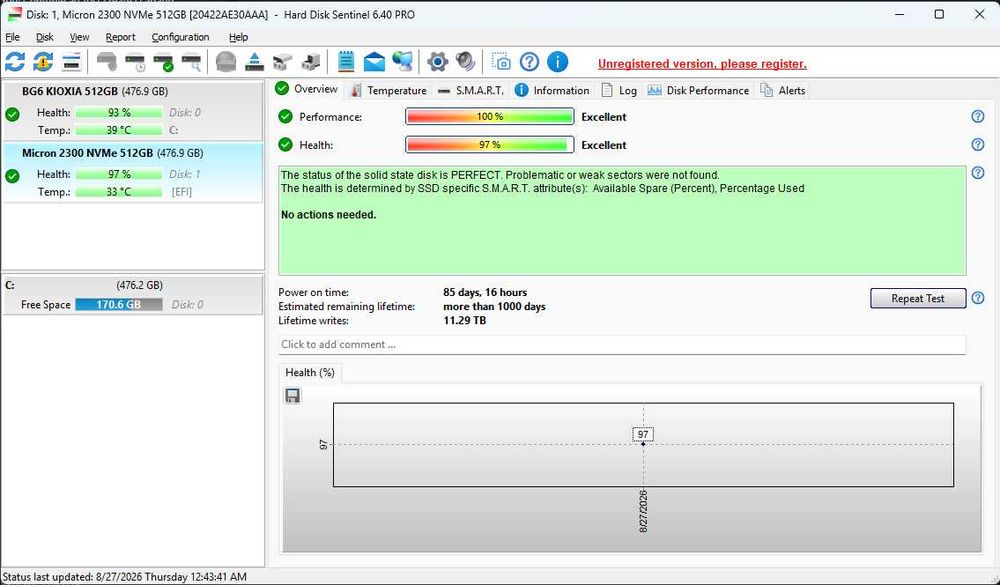Click the help icon beside Performance bar
1000x585 pixels.
(x=978, y=117)
